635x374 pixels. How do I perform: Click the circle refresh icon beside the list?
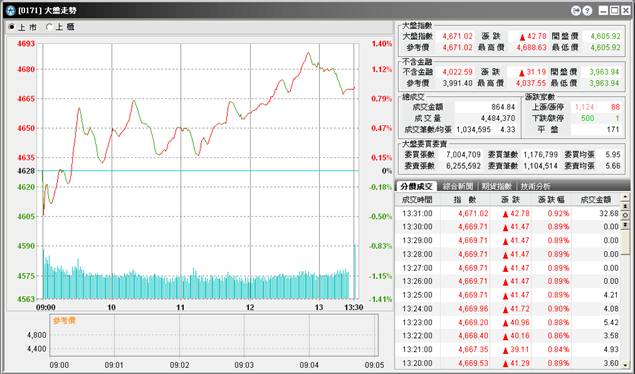(625, 215)
